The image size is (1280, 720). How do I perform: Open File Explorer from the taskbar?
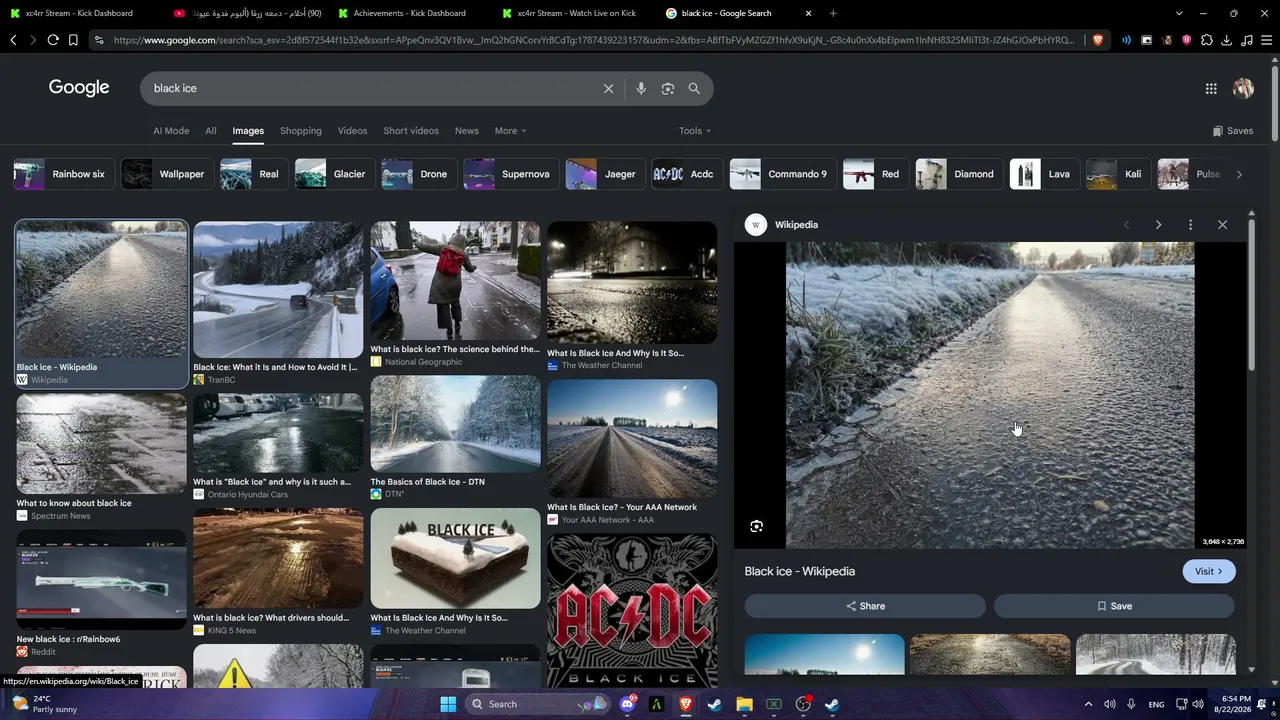pos(744,704)
